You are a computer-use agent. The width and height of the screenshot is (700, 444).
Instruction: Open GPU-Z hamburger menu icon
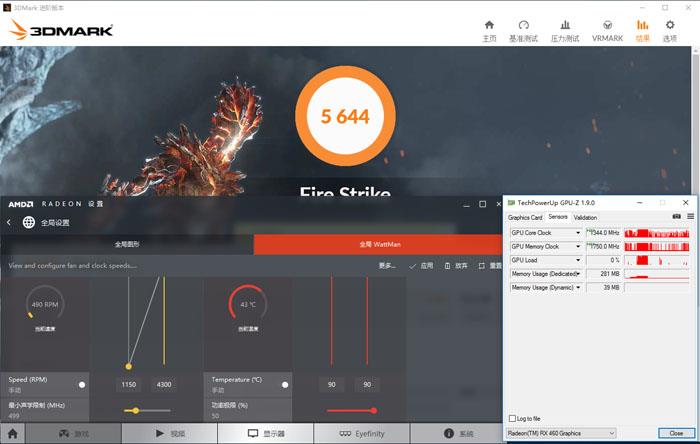click(691, 216)
